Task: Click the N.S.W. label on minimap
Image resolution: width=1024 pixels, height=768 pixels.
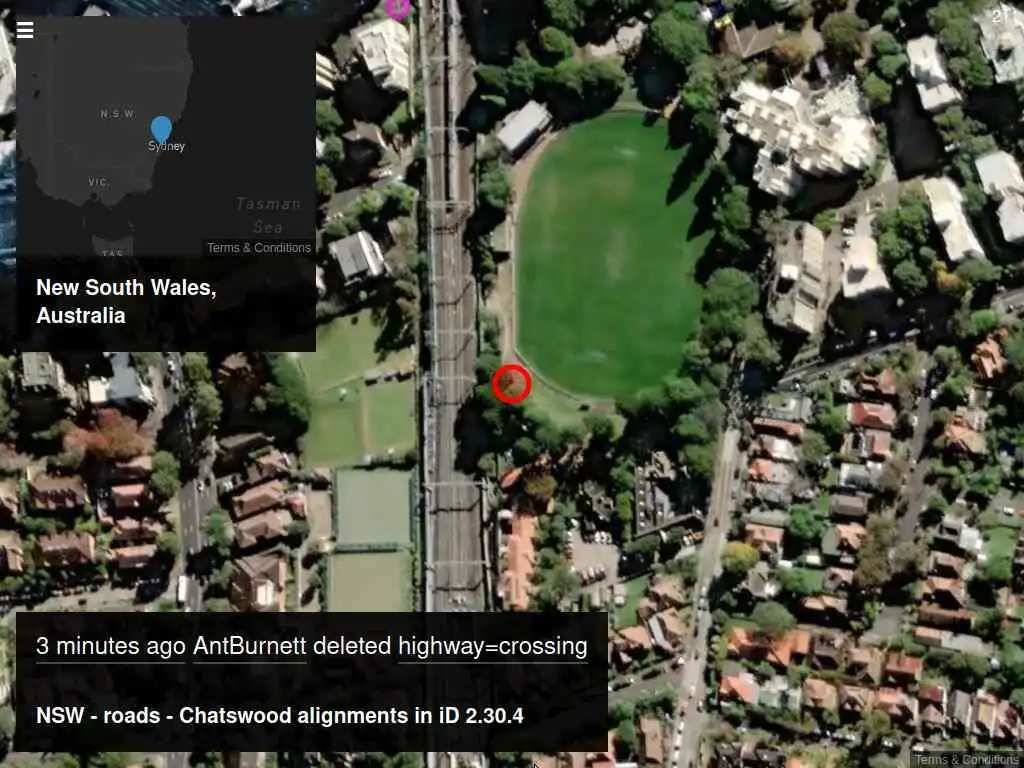Action: click(118, 114)
